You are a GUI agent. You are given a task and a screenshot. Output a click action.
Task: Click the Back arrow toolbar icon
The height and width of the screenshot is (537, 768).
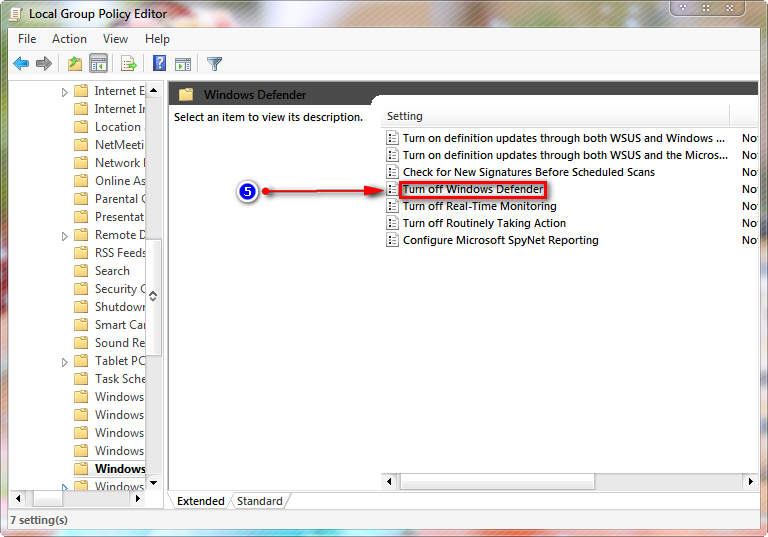pyautogui.click(x=21, y=64)
